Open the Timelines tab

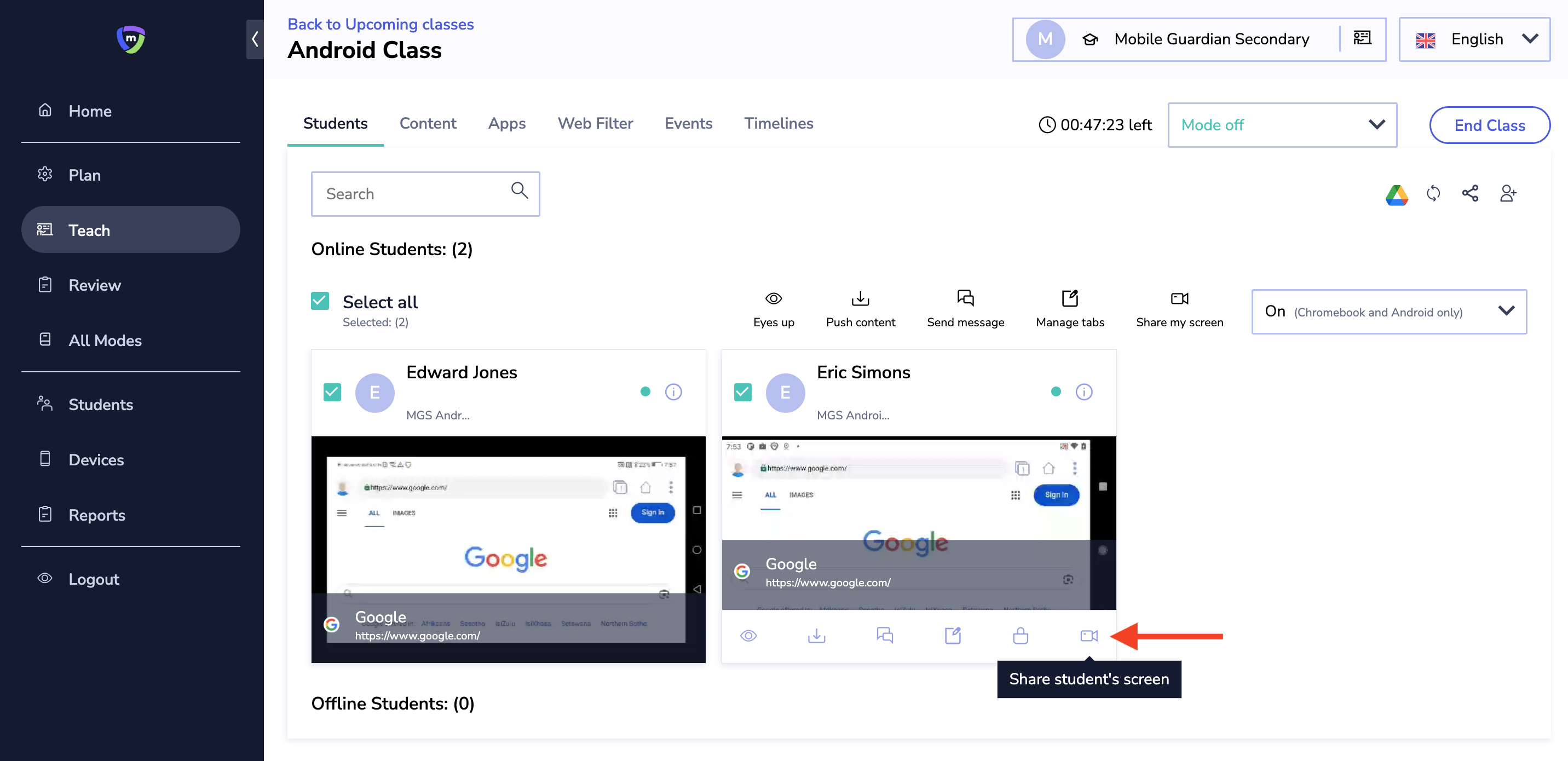coord(778,124)
